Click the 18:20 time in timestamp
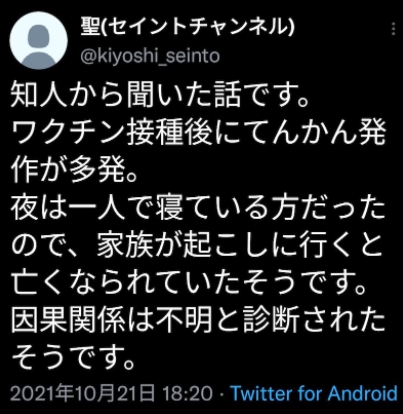 coord(187,393)
